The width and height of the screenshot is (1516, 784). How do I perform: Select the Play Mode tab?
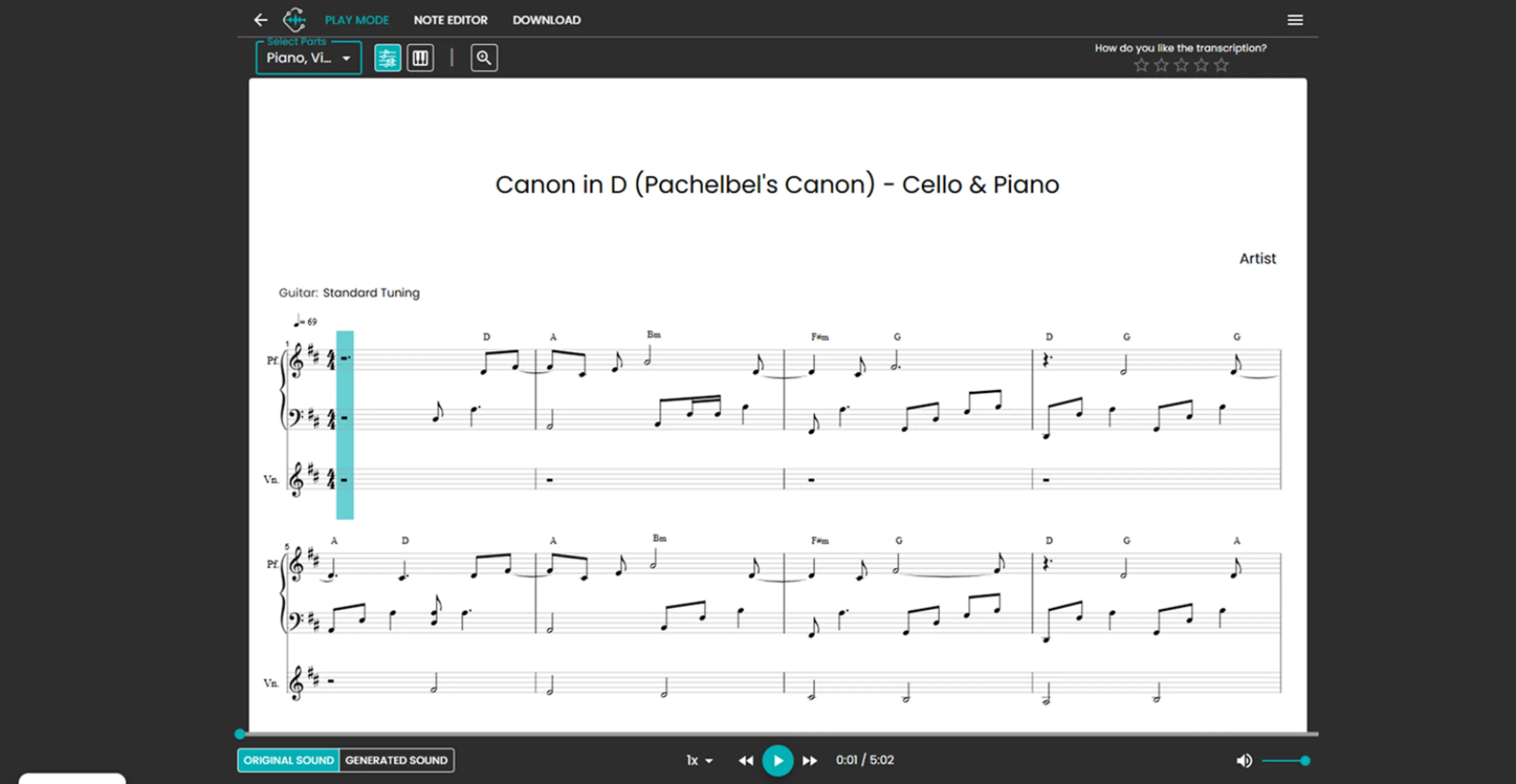(356, 20)
